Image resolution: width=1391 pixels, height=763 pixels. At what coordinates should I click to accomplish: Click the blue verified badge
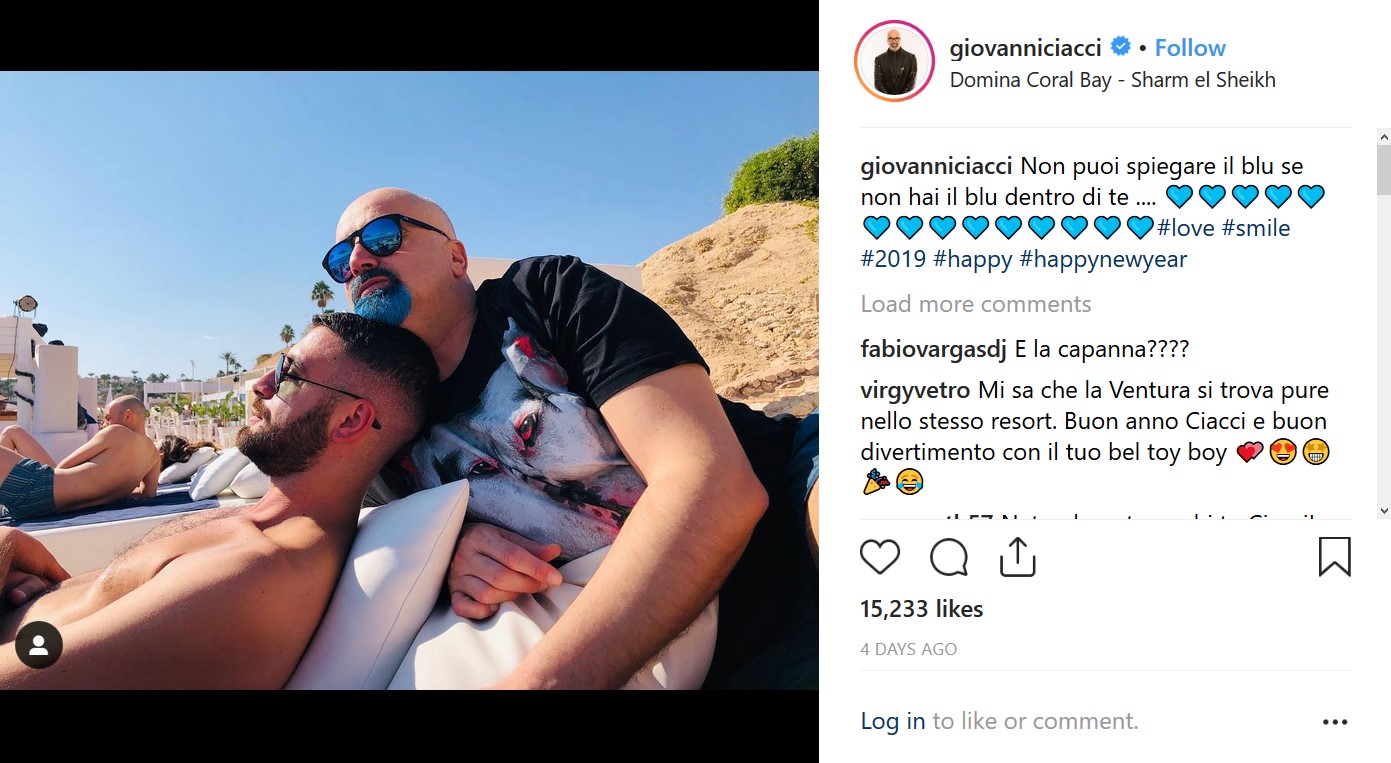tap(1121, 47)
